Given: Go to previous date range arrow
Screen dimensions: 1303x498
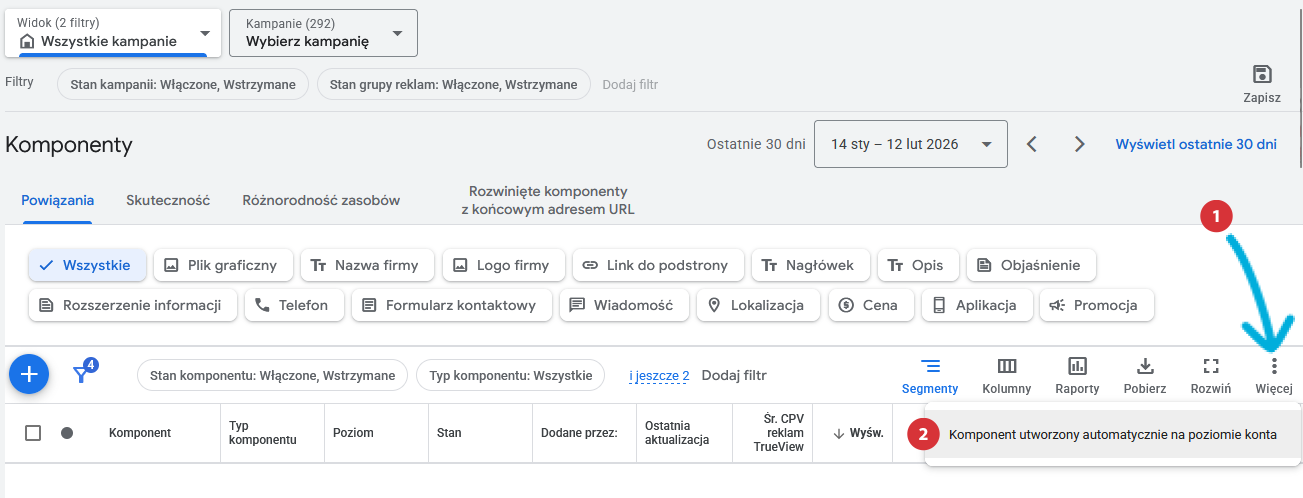Looking at the screenshot, I should point(1032,144).
